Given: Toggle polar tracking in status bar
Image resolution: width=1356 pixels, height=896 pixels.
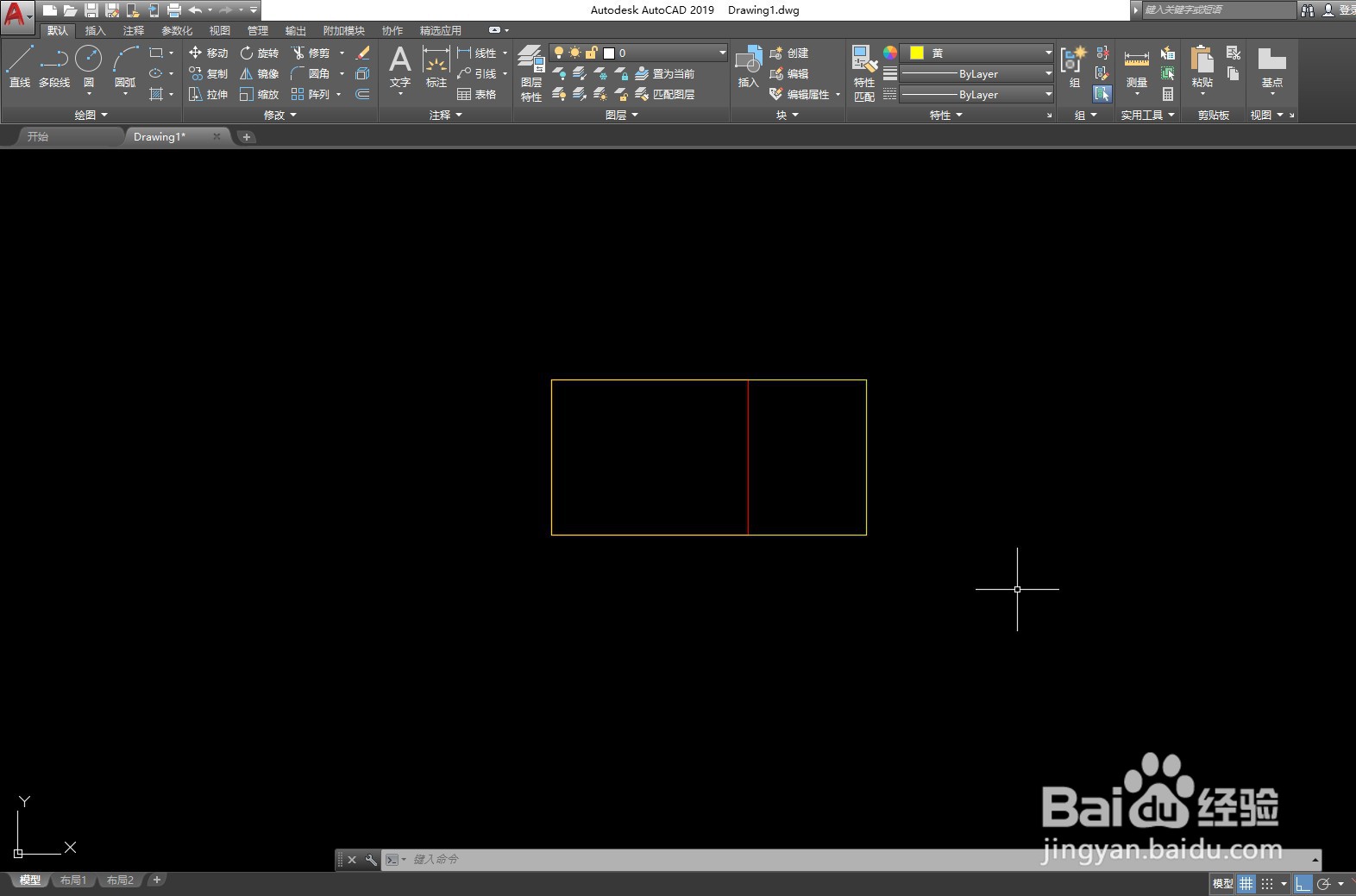Looking at the screenshot, I should pyautogui.click(x=1324, y=883).
